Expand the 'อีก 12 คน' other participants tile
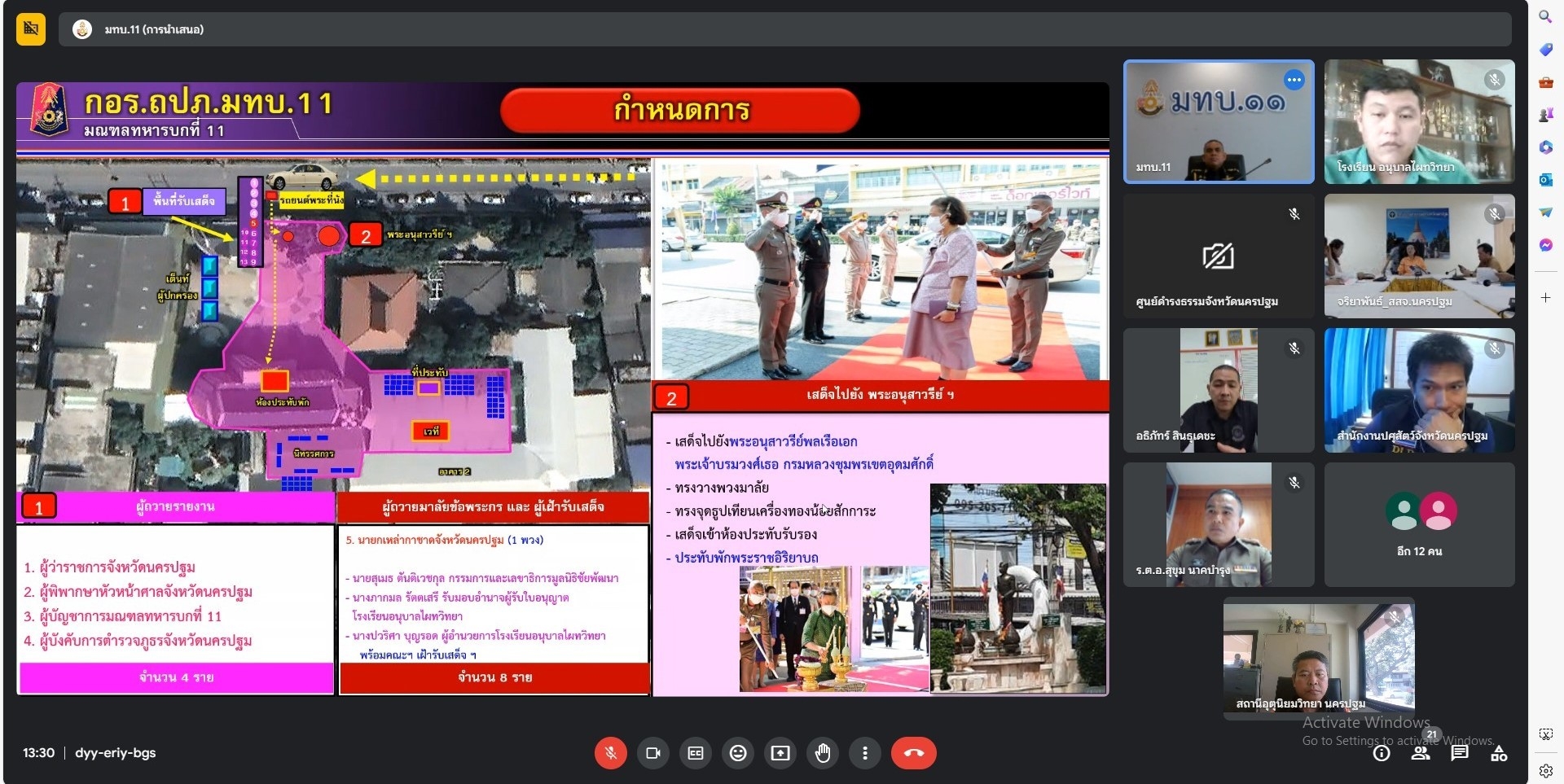 click(1419, 524)
